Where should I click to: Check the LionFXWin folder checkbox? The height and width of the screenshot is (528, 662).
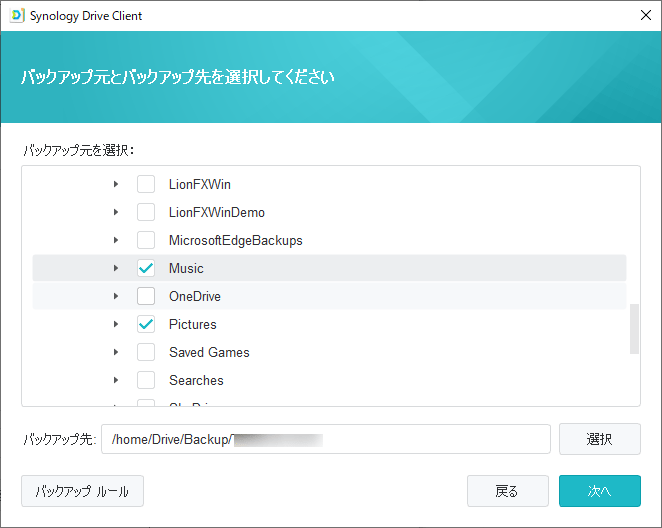pyautogui.click(x=146, y=184)
